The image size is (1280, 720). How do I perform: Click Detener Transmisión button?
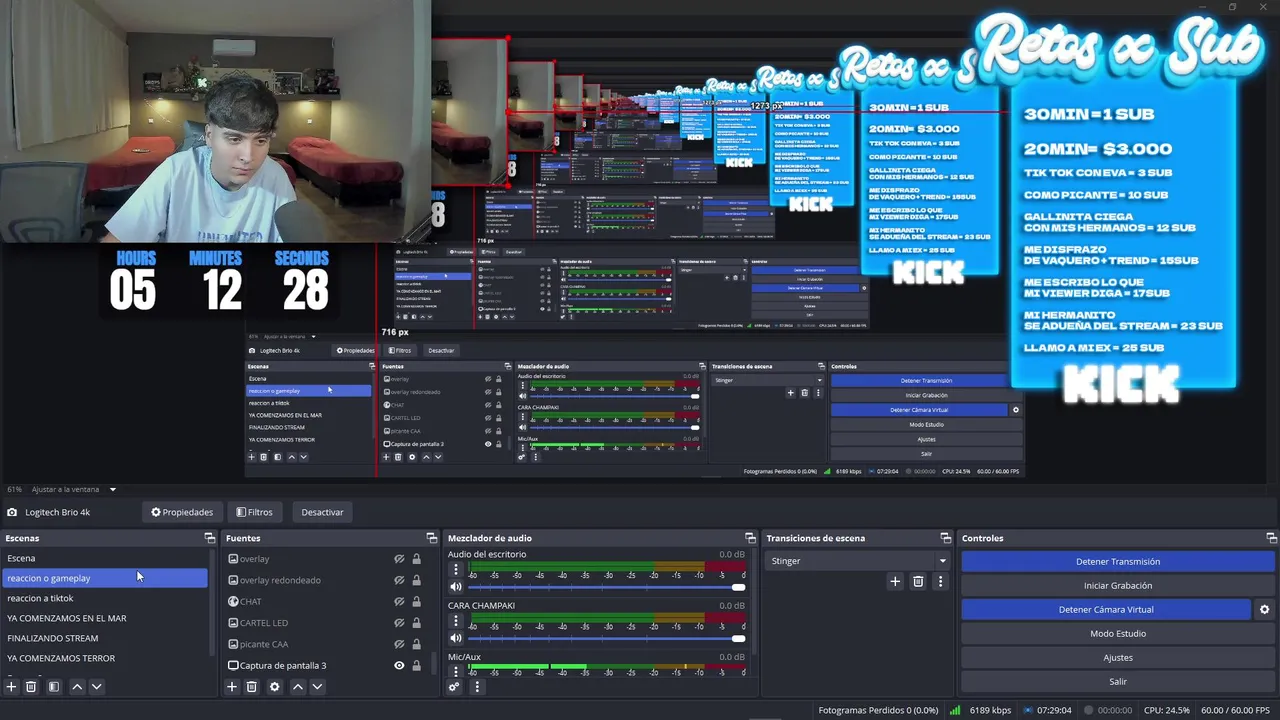click(1118, 561)
